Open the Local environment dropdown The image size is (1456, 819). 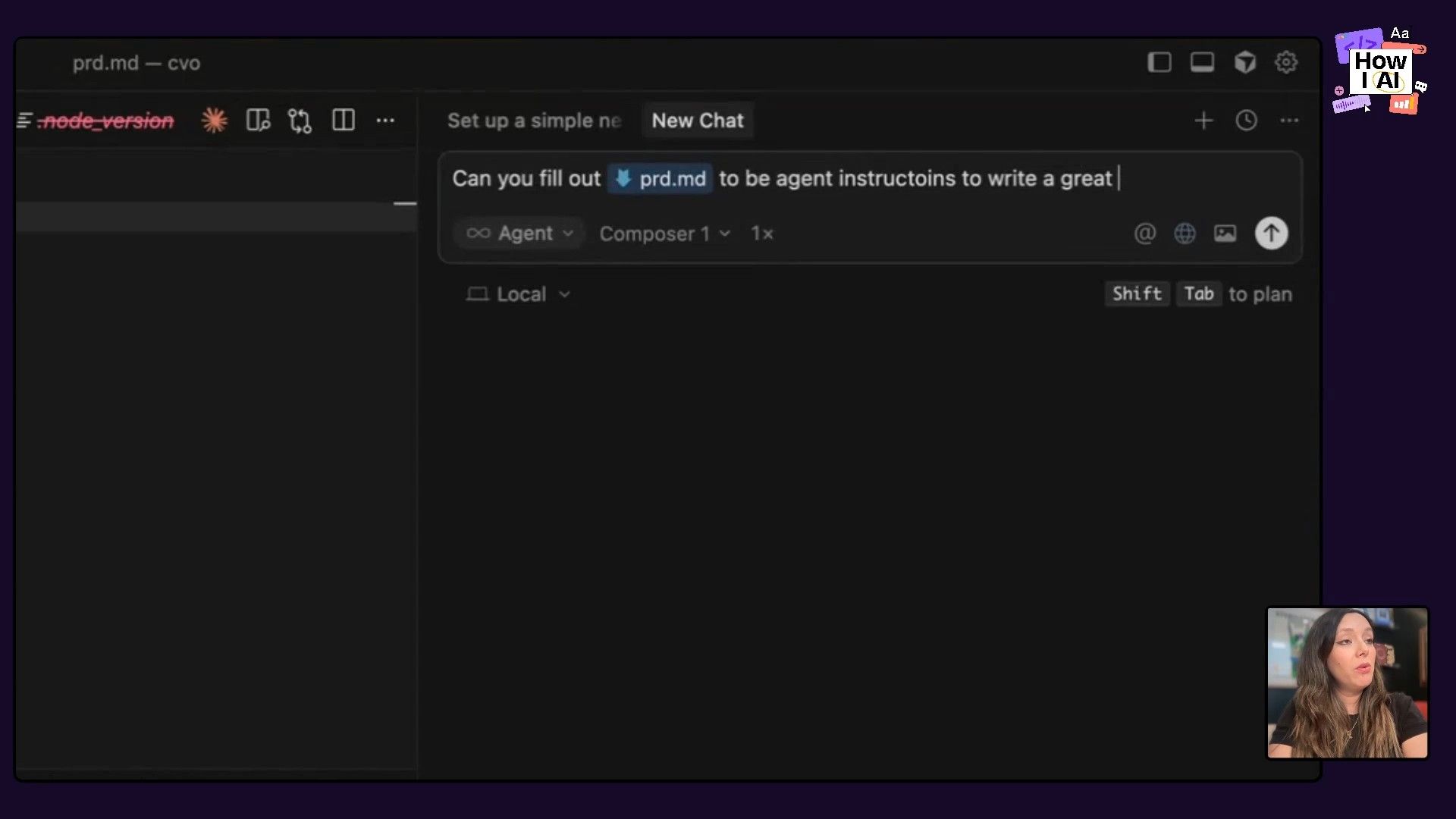[x=518, y=294]
